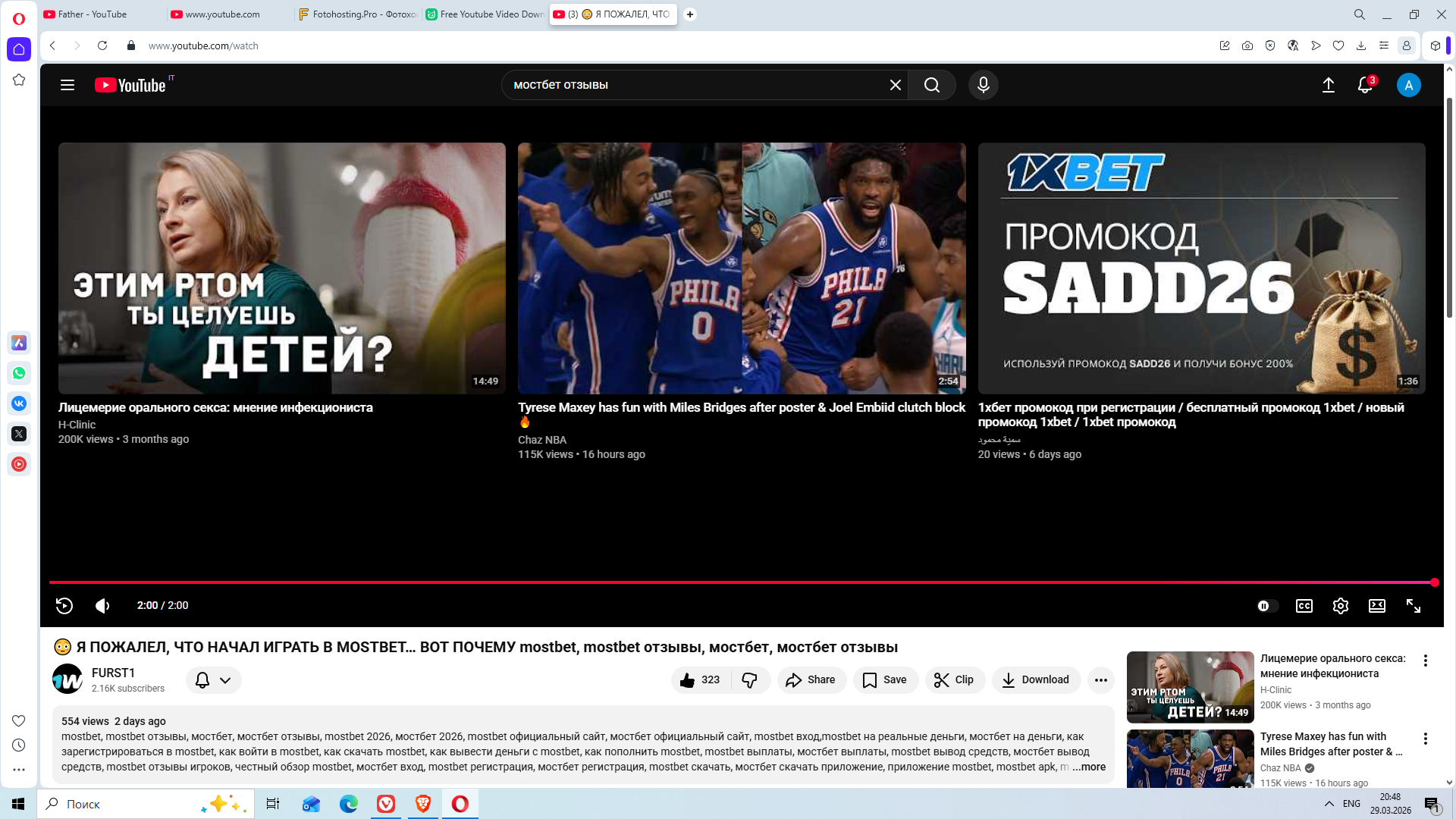Switch to Free Youtube Video Download tab
Image resolution: width=1456 pixels, height=819 pixels.
[x=485, y=14]
